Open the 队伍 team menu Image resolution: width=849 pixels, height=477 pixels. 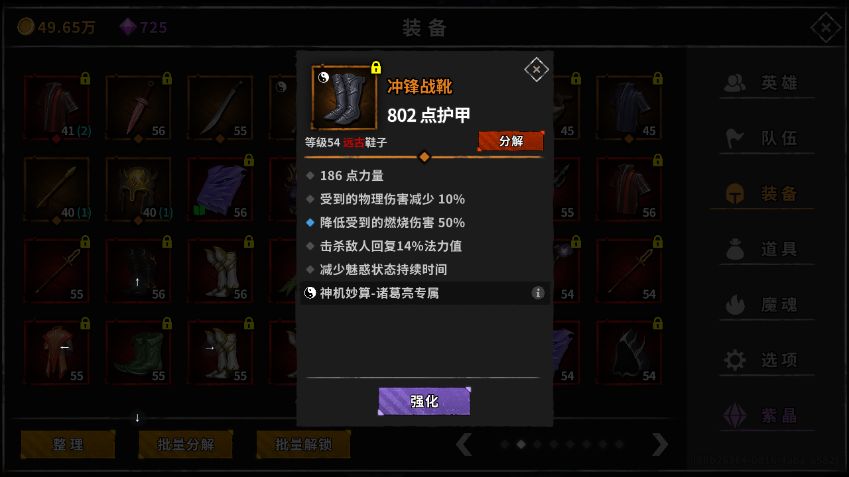pyautogui.click(x=735, y=138)
